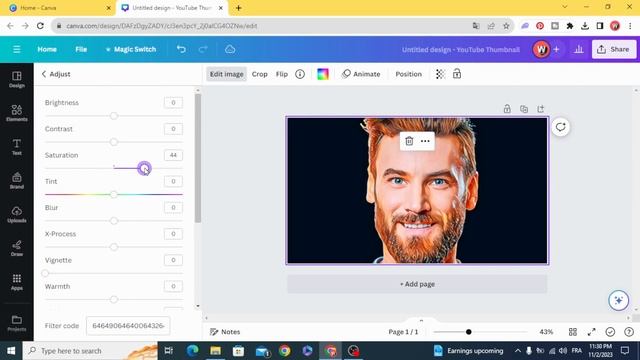Open the analytics chart icon
This screenshot has height=360, width=640.
pos(578,49)
